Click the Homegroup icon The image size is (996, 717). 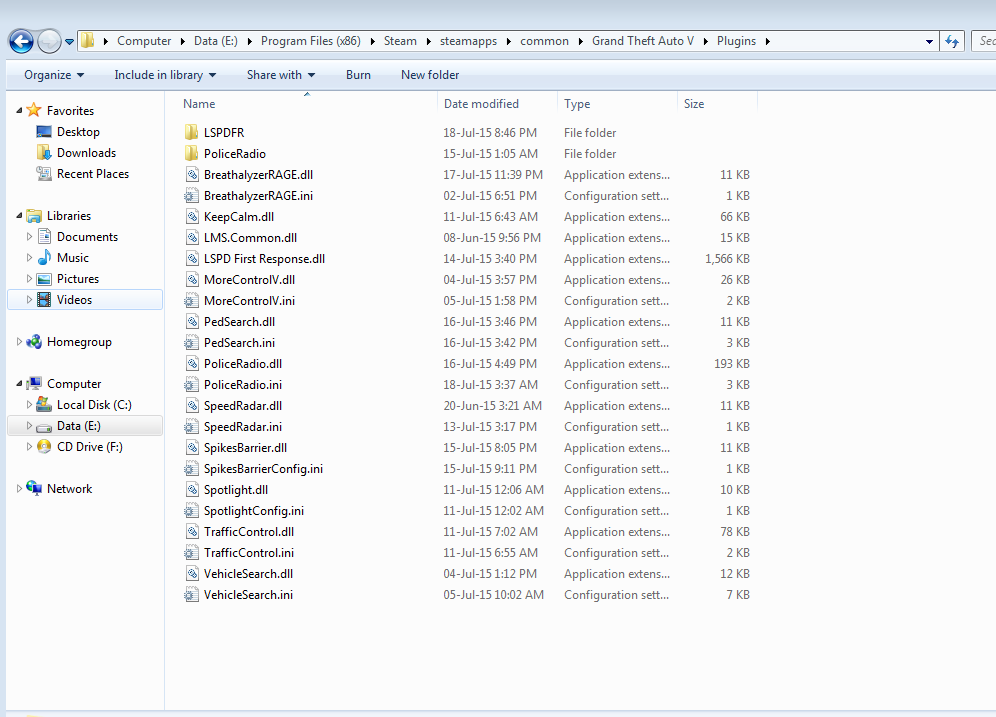[x=34, y=342]
